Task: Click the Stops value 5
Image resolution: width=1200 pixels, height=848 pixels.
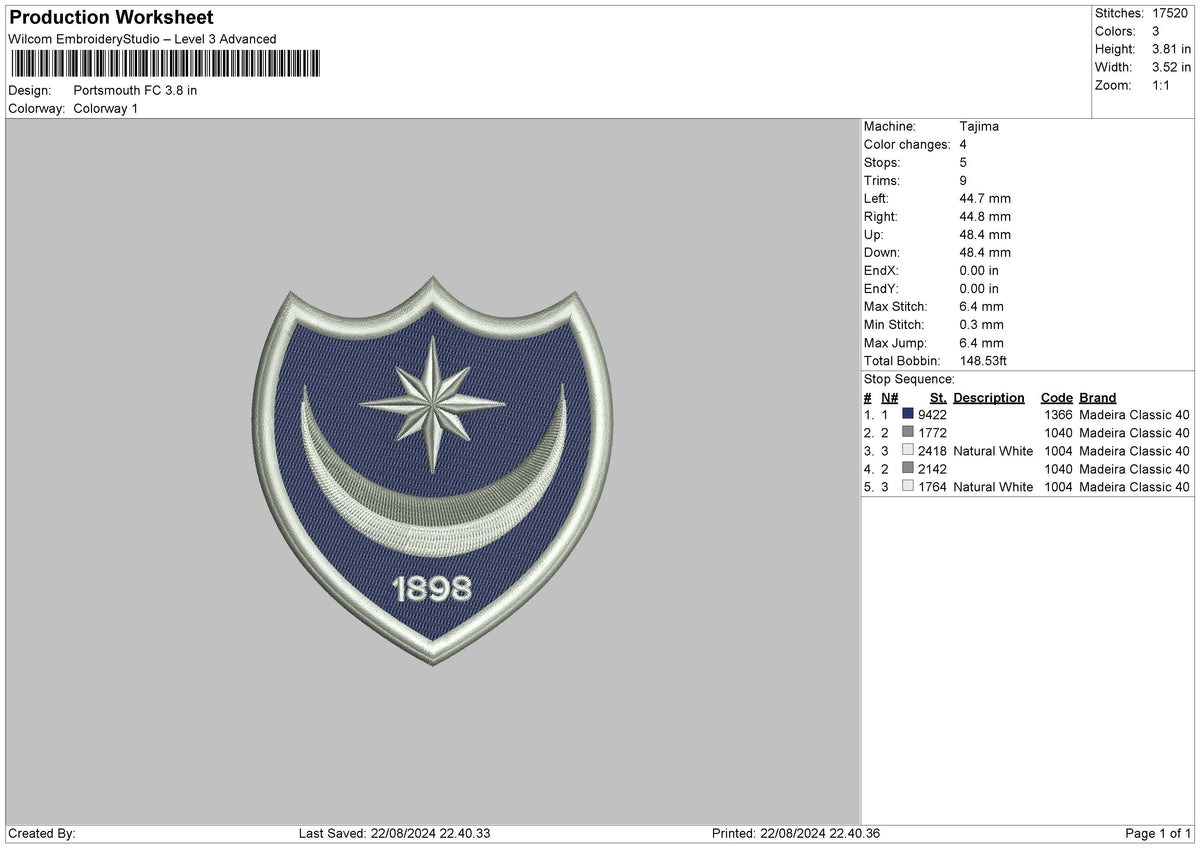Action: click(963, 162)
